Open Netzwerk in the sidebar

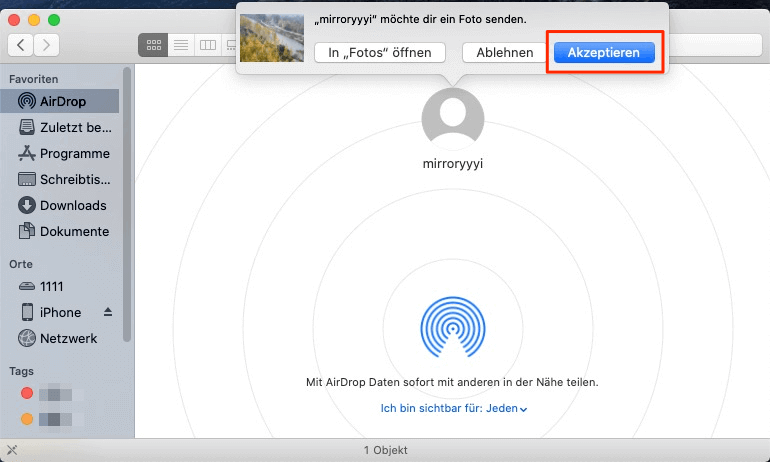(x=59, y=338)
